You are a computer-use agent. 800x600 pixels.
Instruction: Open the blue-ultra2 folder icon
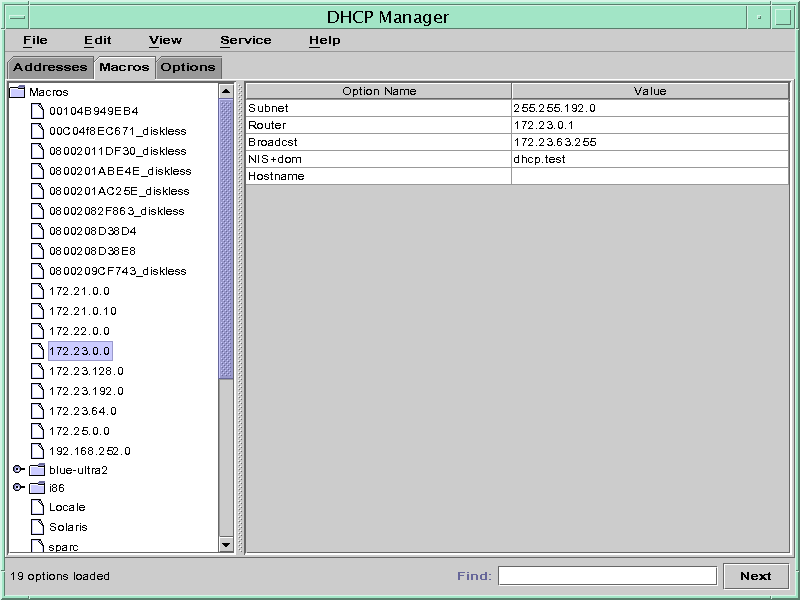(x=38, y=471)
